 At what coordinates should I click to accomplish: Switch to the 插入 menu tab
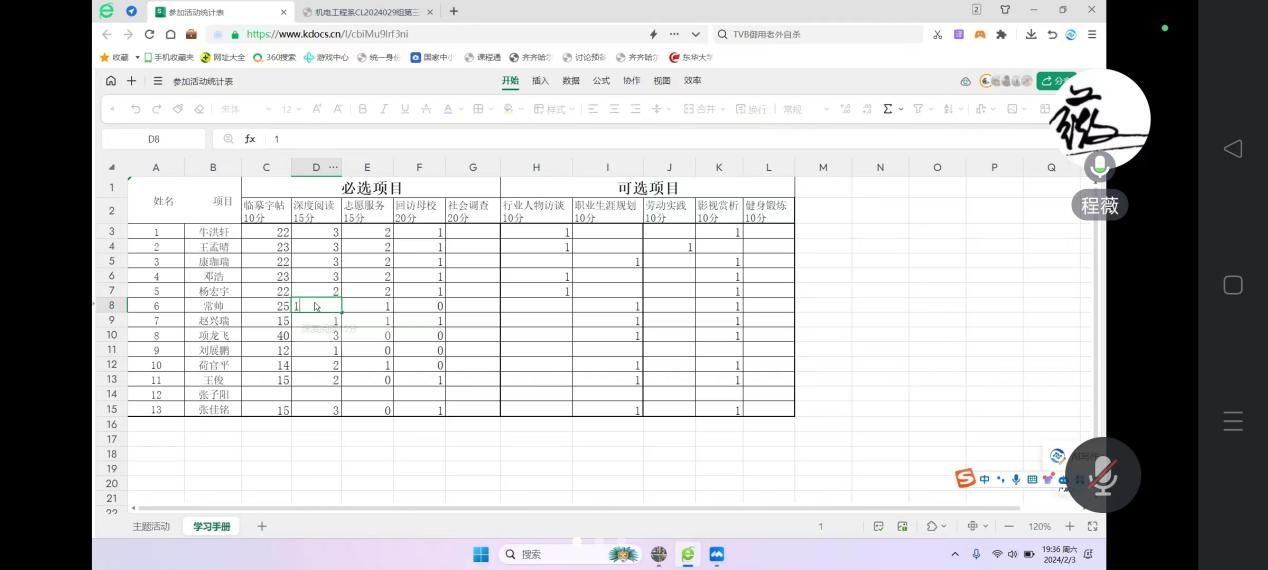pyautogui.click(x=540, y=81)
